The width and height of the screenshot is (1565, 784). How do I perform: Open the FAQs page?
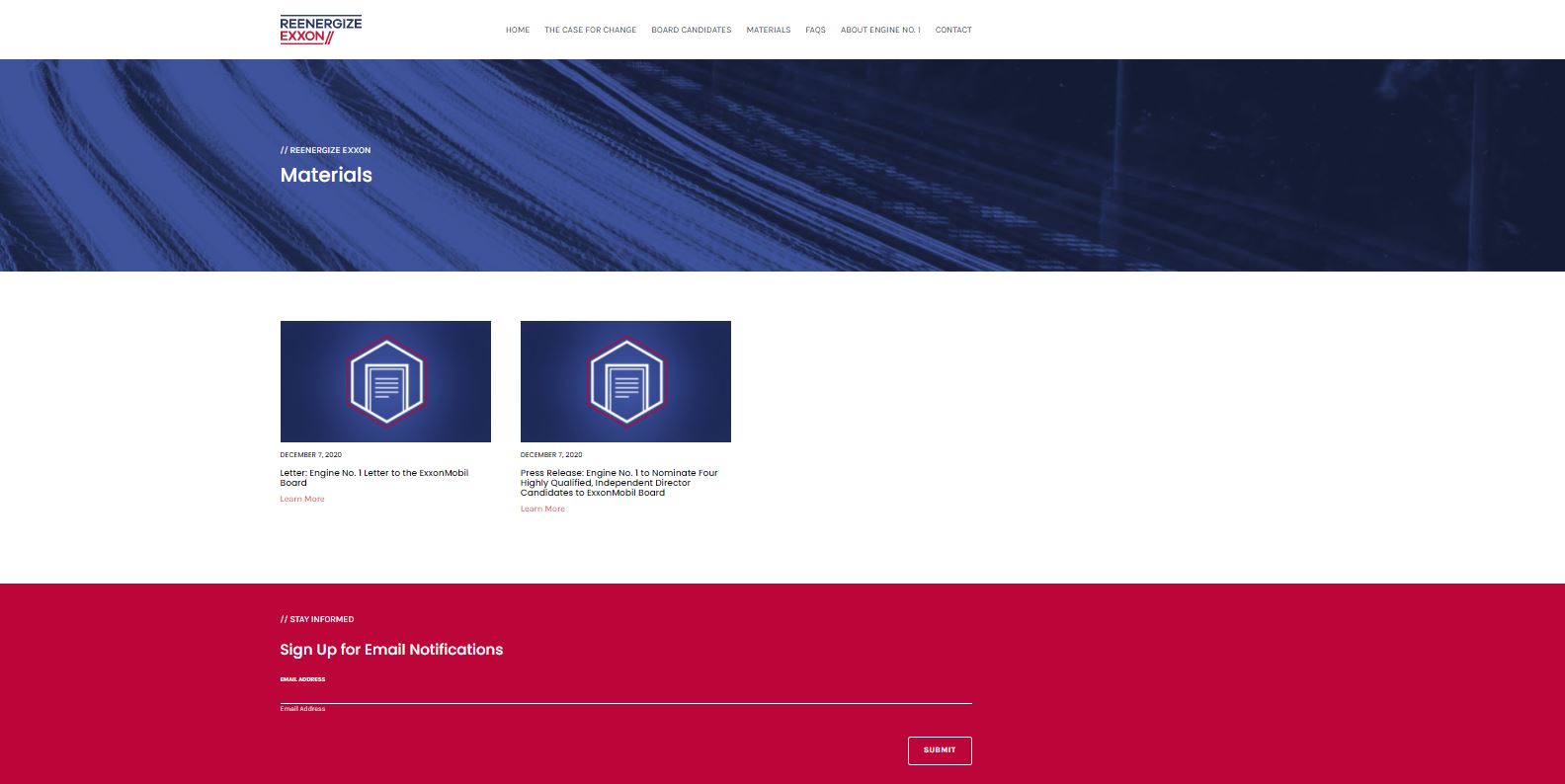point(815,30)
